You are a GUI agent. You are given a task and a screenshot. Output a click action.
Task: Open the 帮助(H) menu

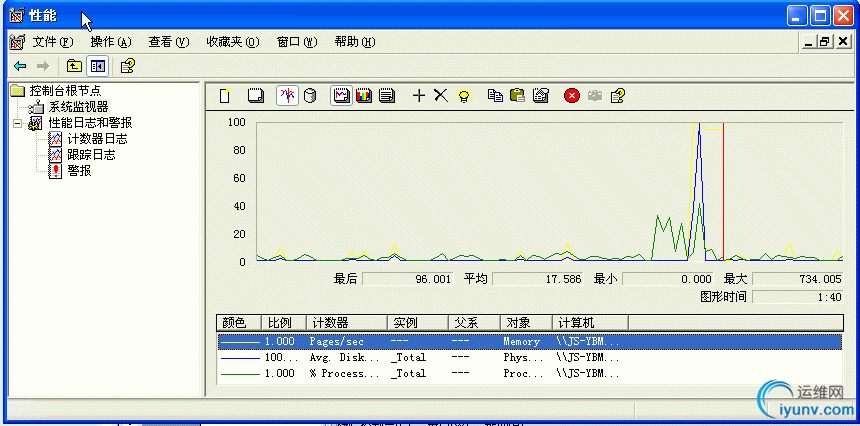click(355, 42)
